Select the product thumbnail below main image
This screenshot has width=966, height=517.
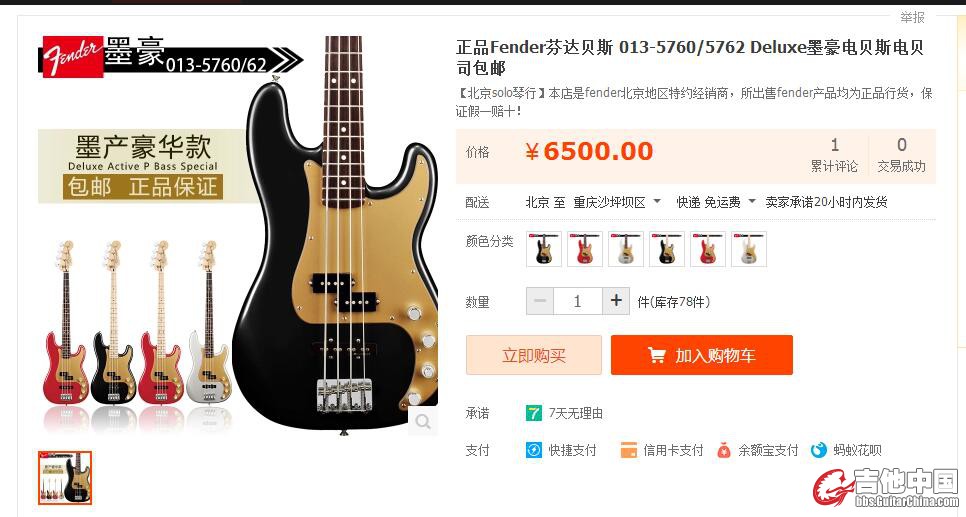click(65, 478)
